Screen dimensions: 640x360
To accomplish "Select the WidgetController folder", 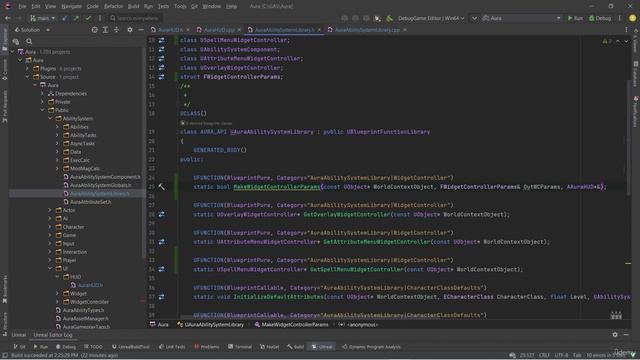I will [86, 302].
